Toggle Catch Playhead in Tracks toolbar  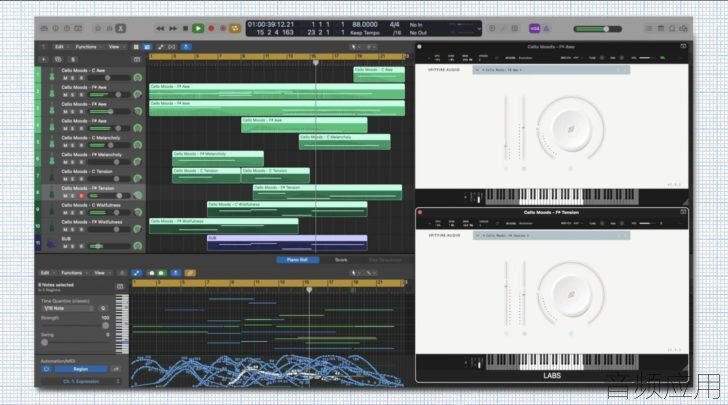pyautogui.click(x=186, y=47)
